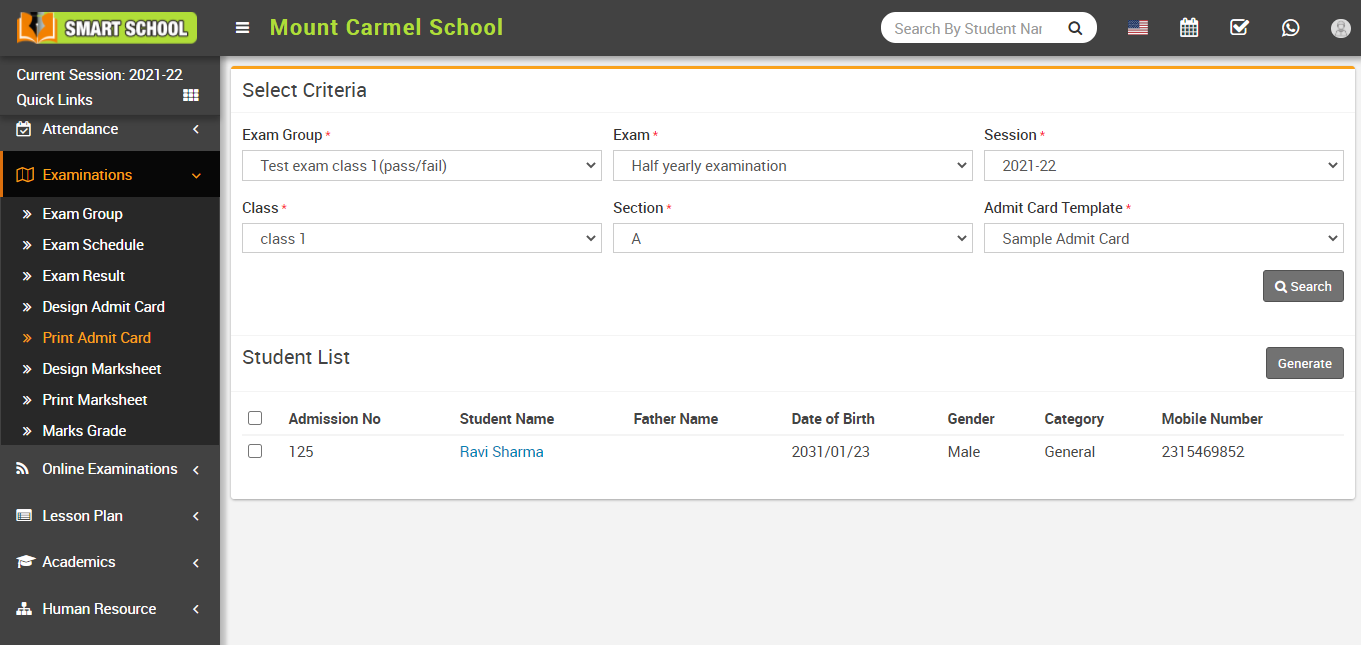Click the Smart School logo

[103, 27]
